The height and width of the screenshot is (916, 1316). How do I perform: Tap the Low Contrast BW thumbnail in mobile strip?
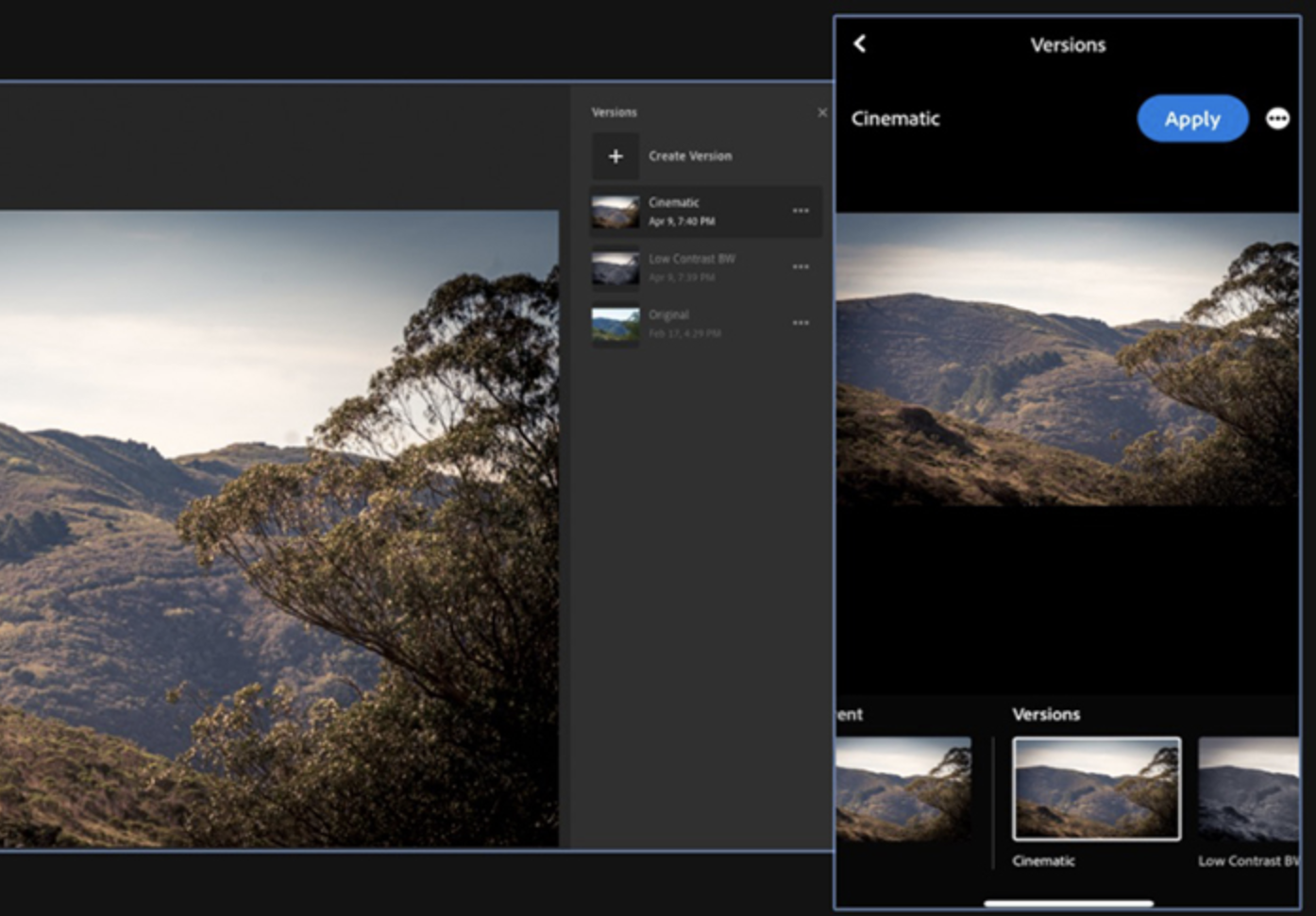(1249, 789)
